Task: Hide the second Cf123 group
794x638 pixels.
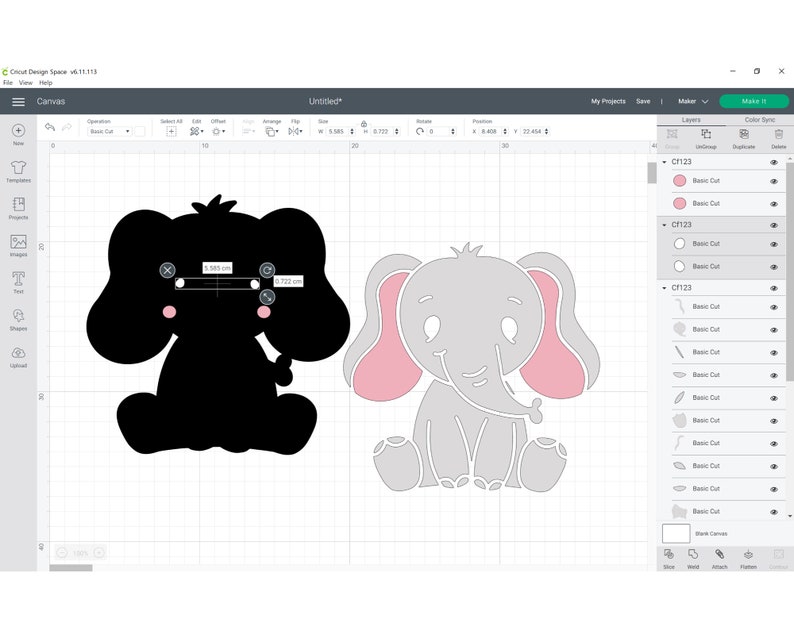Action: tap(774, 225)
